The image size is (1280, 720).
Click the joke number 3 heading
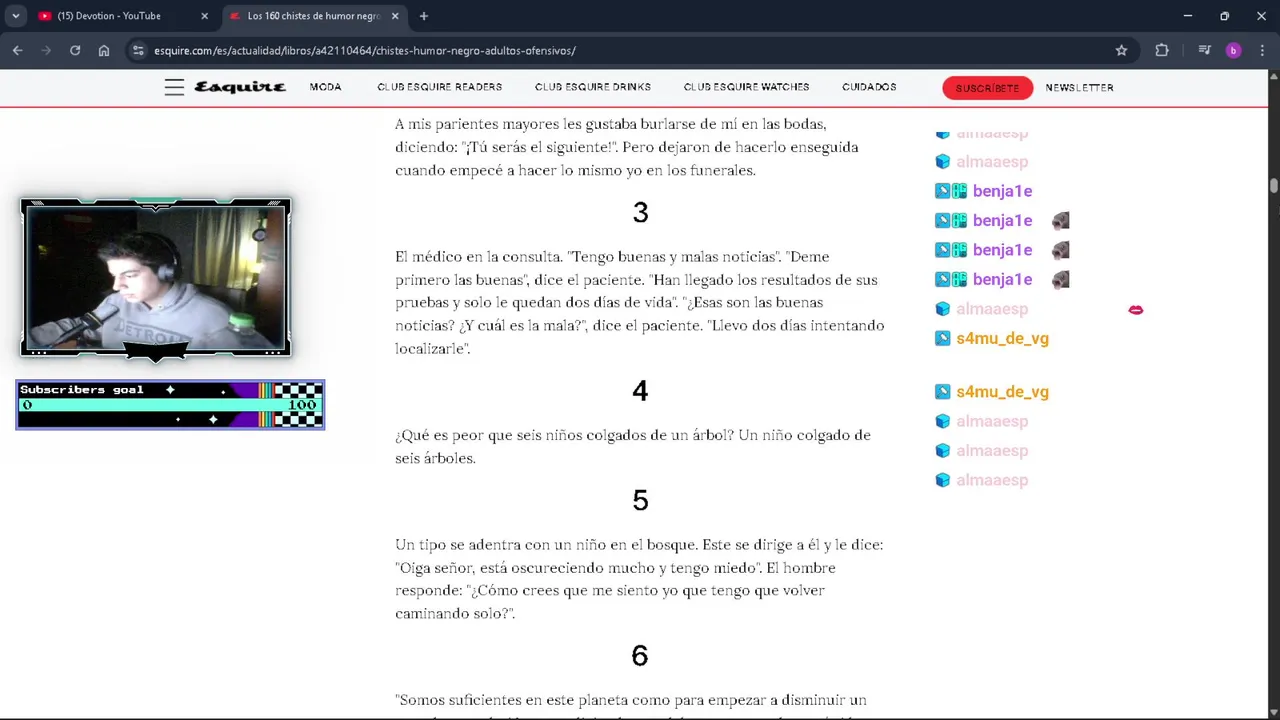640,212
